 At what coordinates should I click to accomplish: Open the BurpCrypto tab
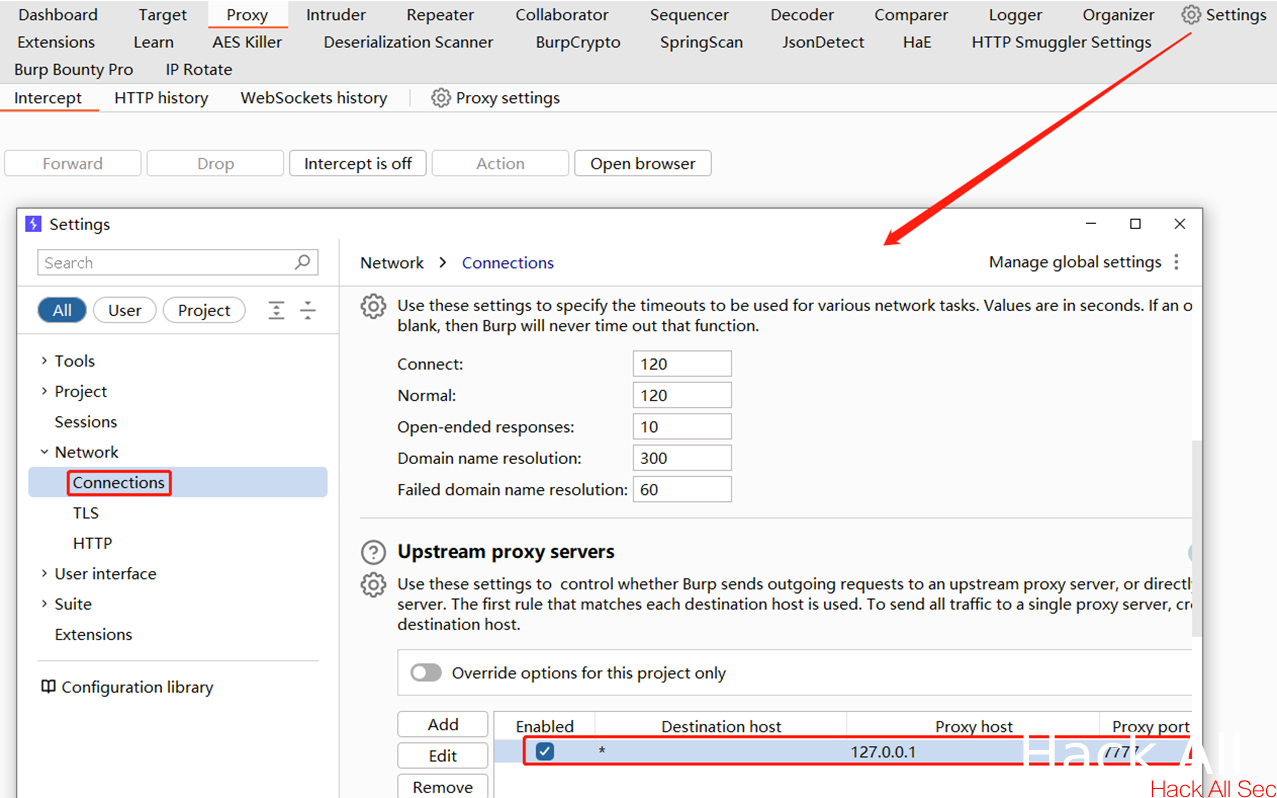coord(578,42)
